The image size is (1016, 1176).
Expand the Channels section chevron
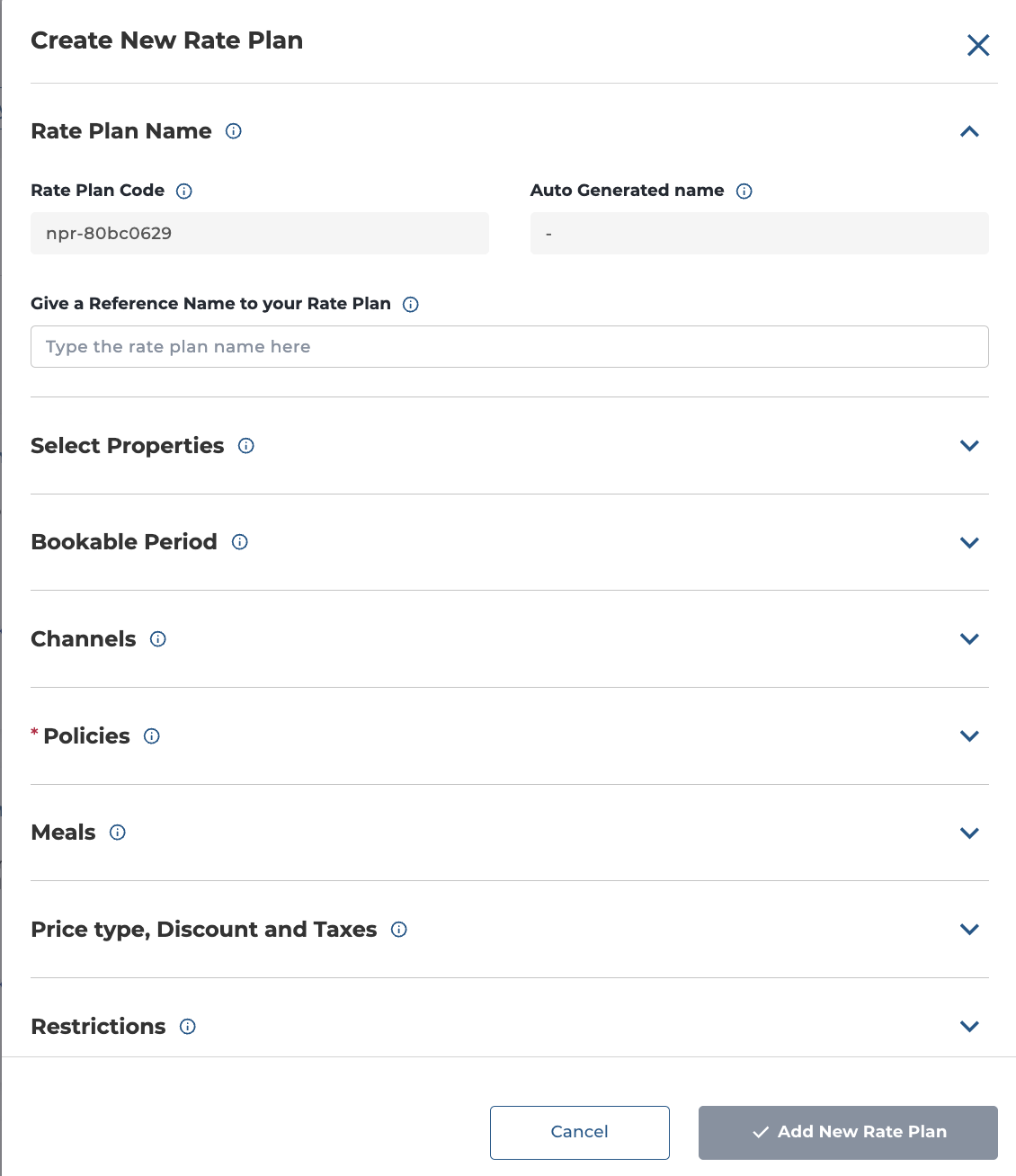point(969,639)
